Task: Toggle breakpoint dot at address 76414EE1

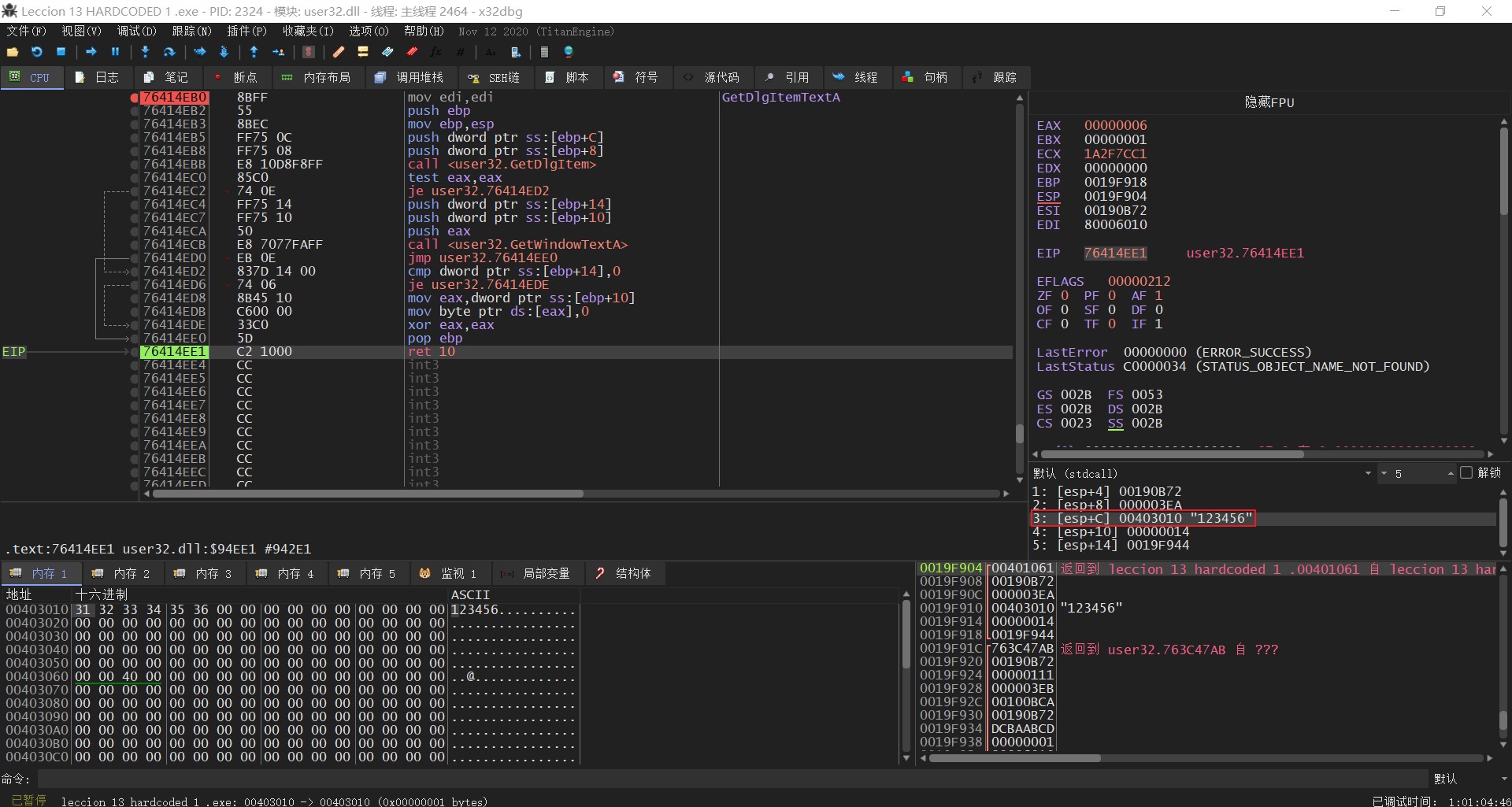Action: pos(135,352)
